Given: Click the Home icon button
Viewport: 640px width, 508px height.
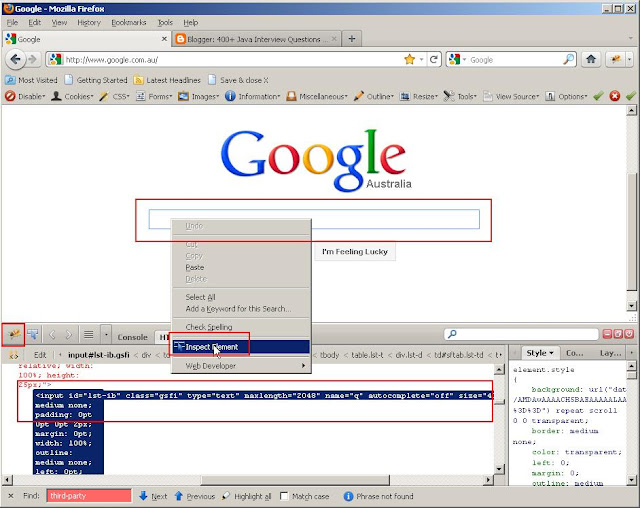Looking at the screenshot, I should 591,60.
